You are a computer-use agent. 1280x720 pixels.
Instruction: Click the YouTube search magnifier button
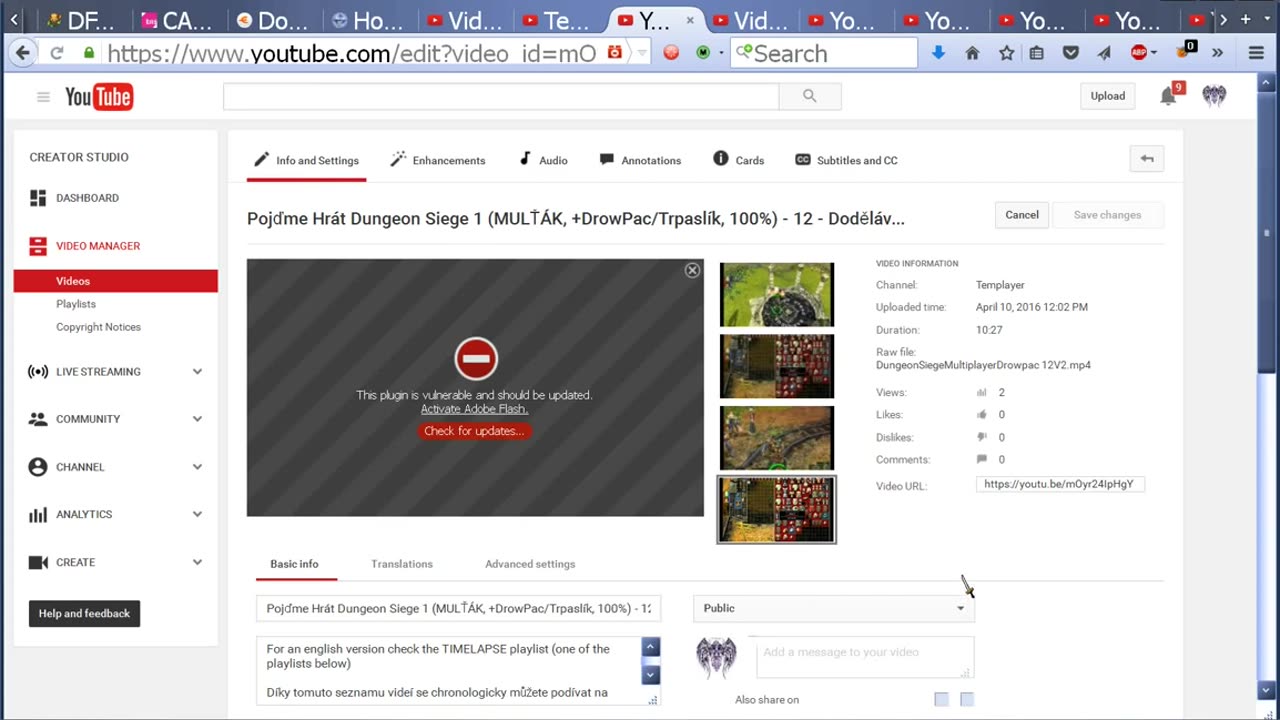(x=810, y=96)
